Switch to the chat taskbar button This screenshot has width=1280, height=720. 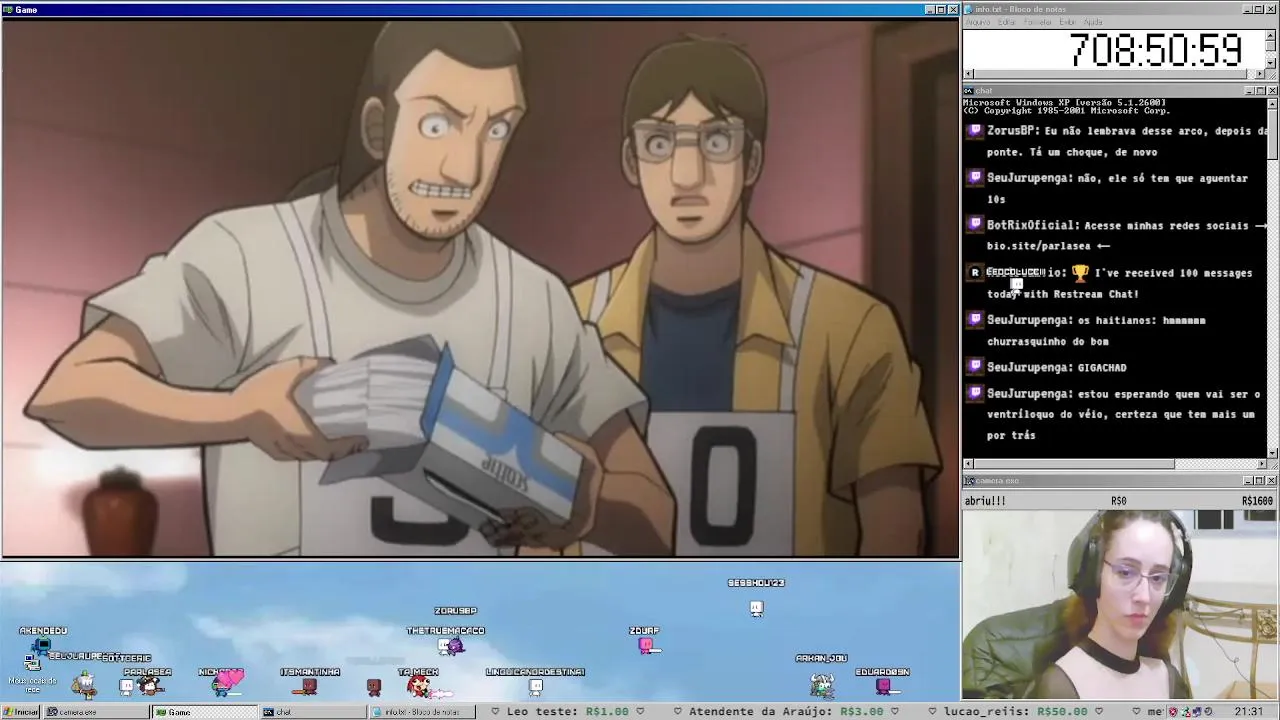[x=313, y=712]
